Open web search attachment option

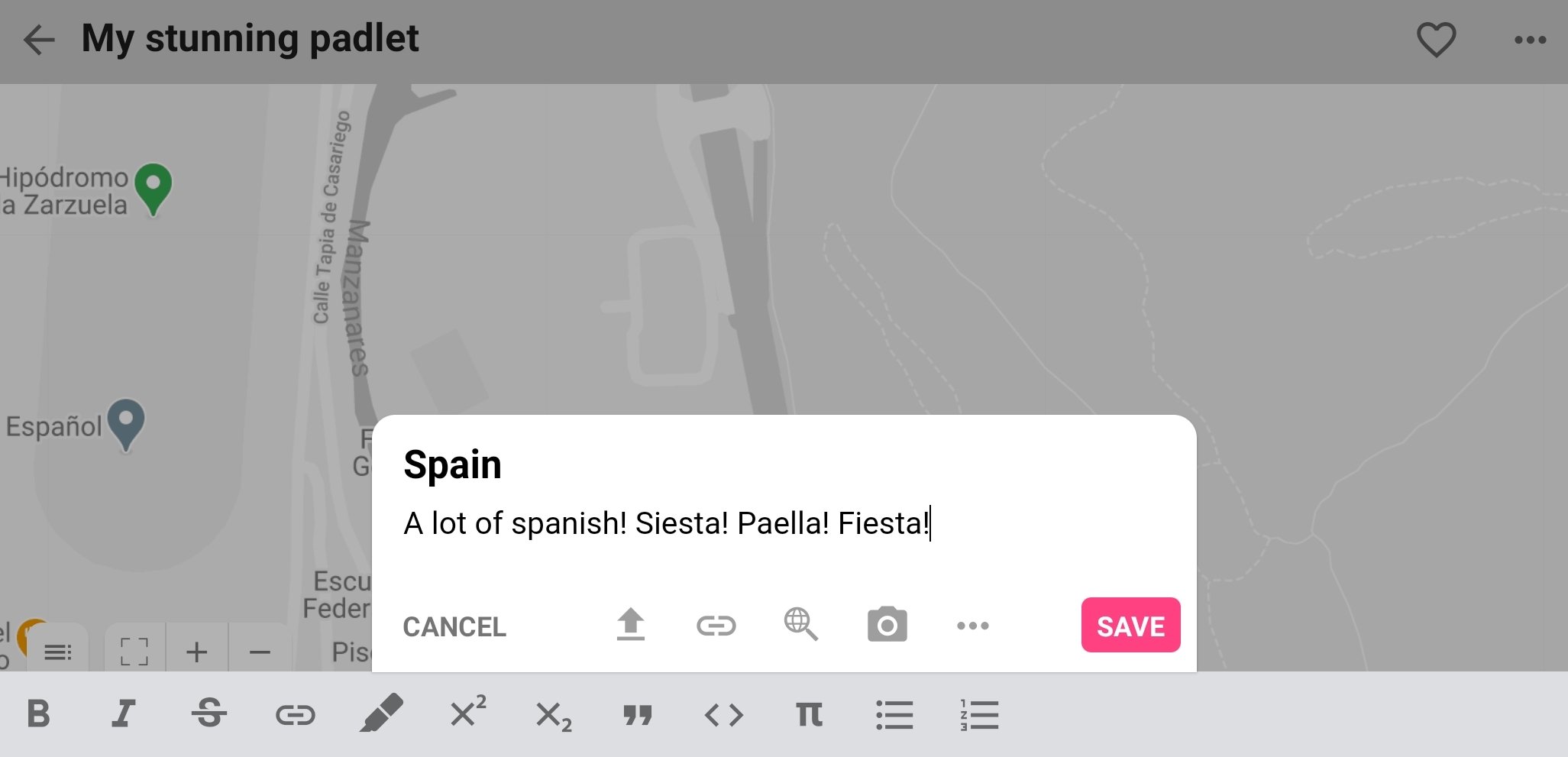(x=801, y=625)
